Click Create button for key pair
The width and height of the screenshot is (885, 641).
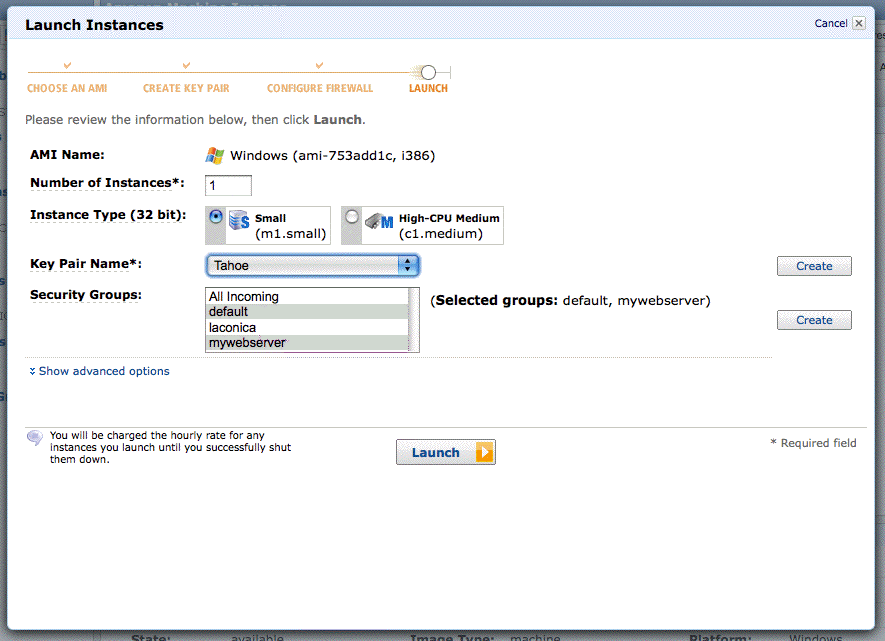tap(814, 266)
